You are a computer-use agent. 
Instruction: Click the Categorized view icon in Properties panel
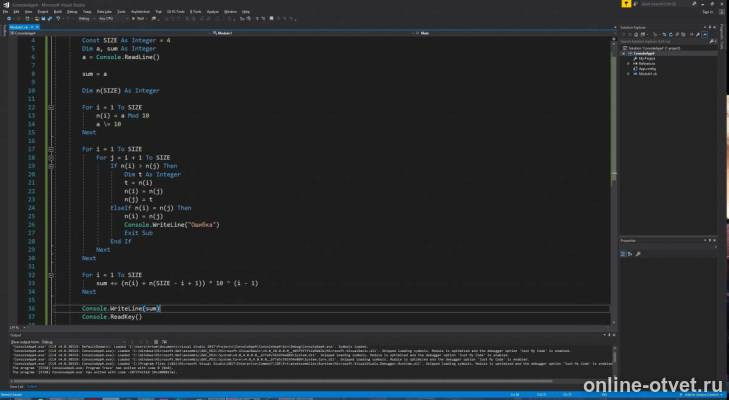623,254
